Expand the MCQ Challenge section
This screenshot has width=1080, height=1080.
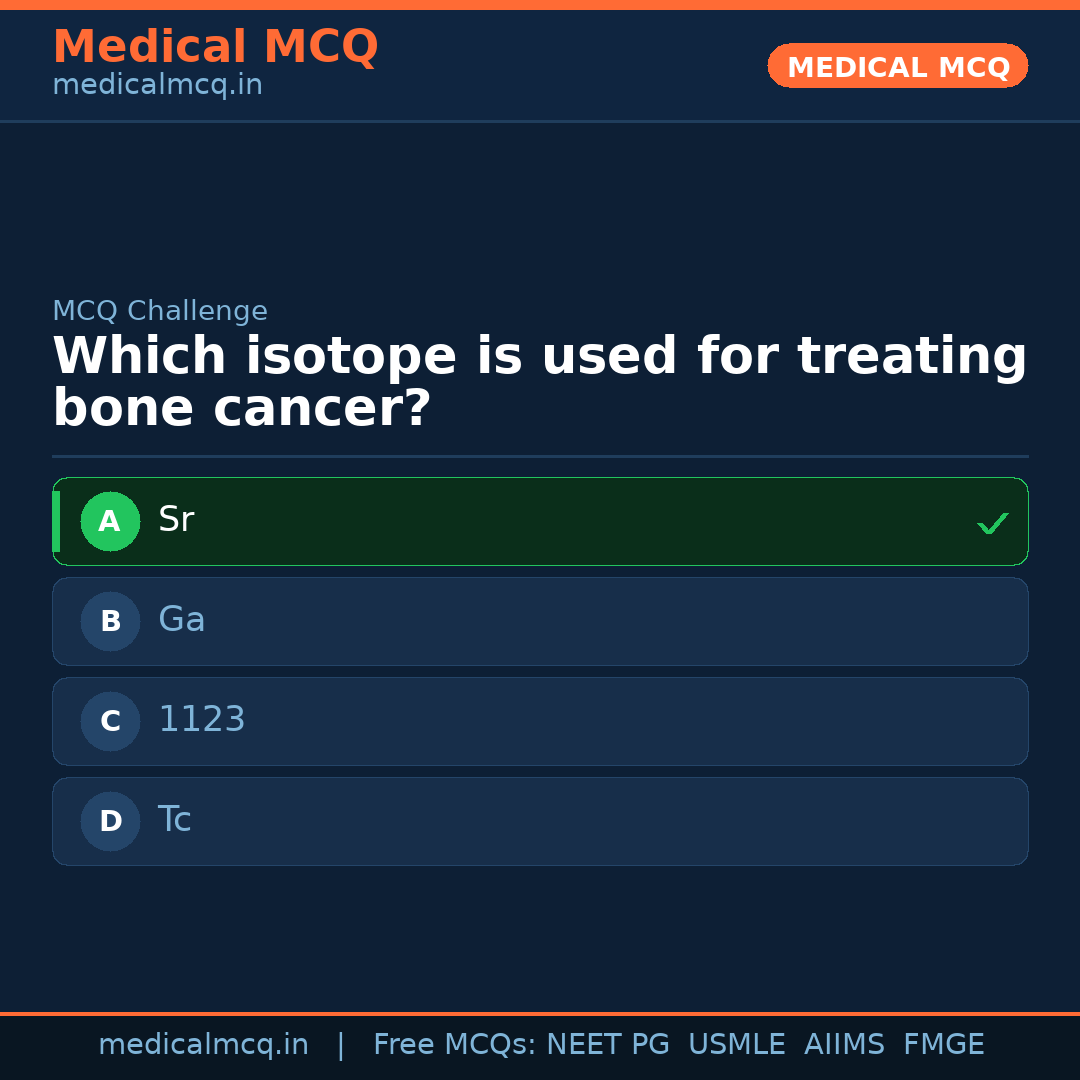(x=160, y=311)
